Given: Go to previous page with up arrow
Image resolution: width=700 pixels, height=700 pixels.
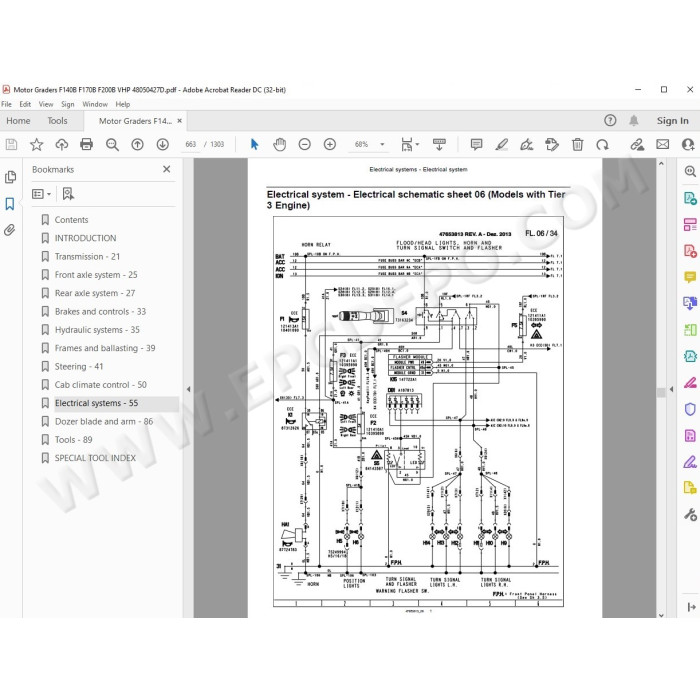Looking at the screenshot, I should coord(138,144).
